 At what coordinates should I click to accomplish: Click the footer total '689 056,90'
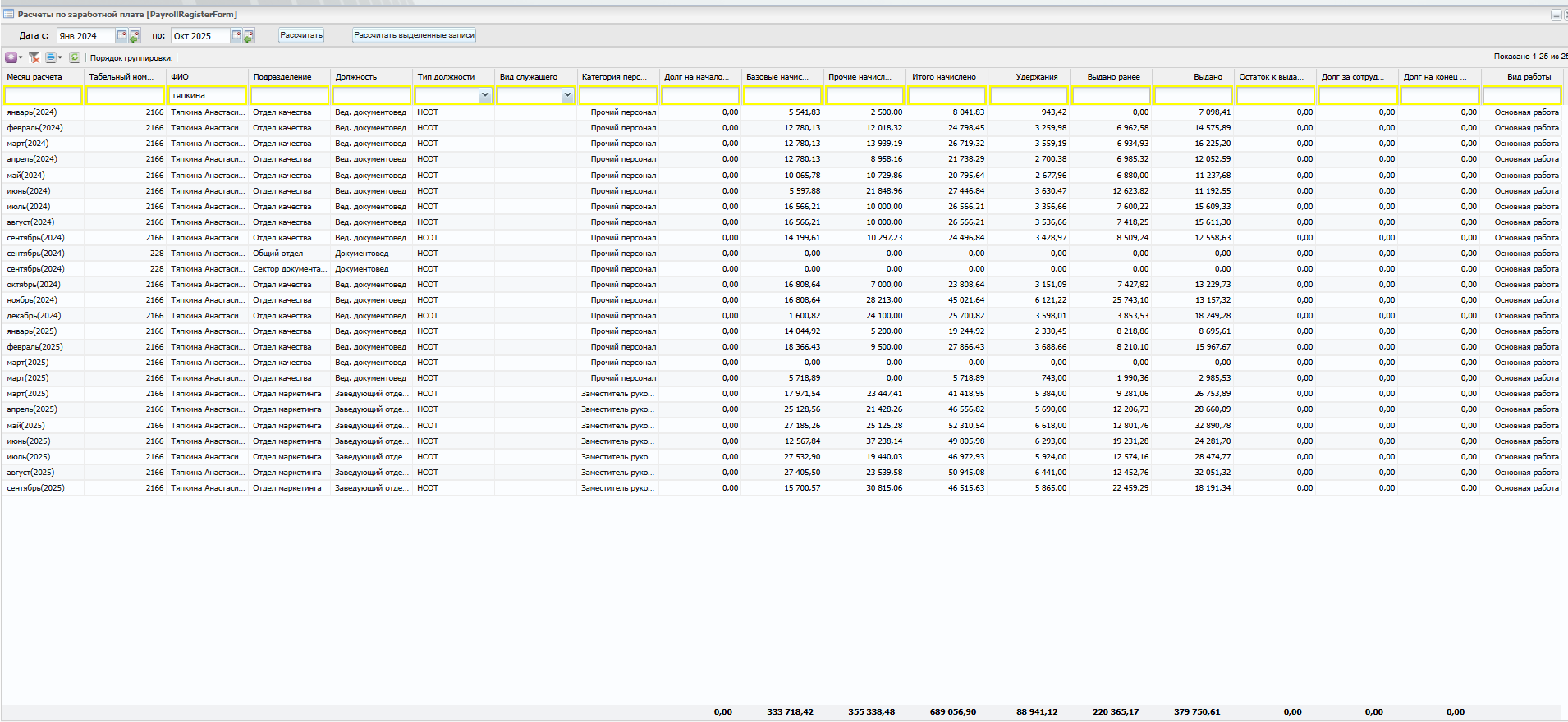(953, 712)
